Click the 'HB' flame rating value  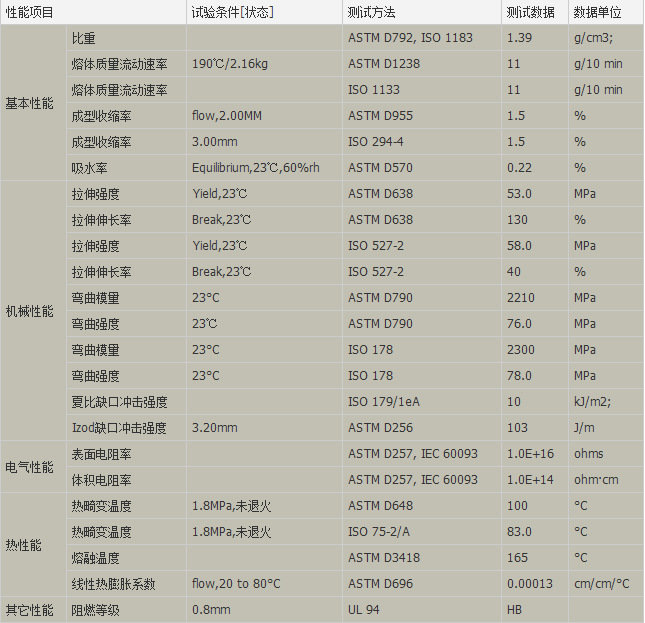pos(535,610)
